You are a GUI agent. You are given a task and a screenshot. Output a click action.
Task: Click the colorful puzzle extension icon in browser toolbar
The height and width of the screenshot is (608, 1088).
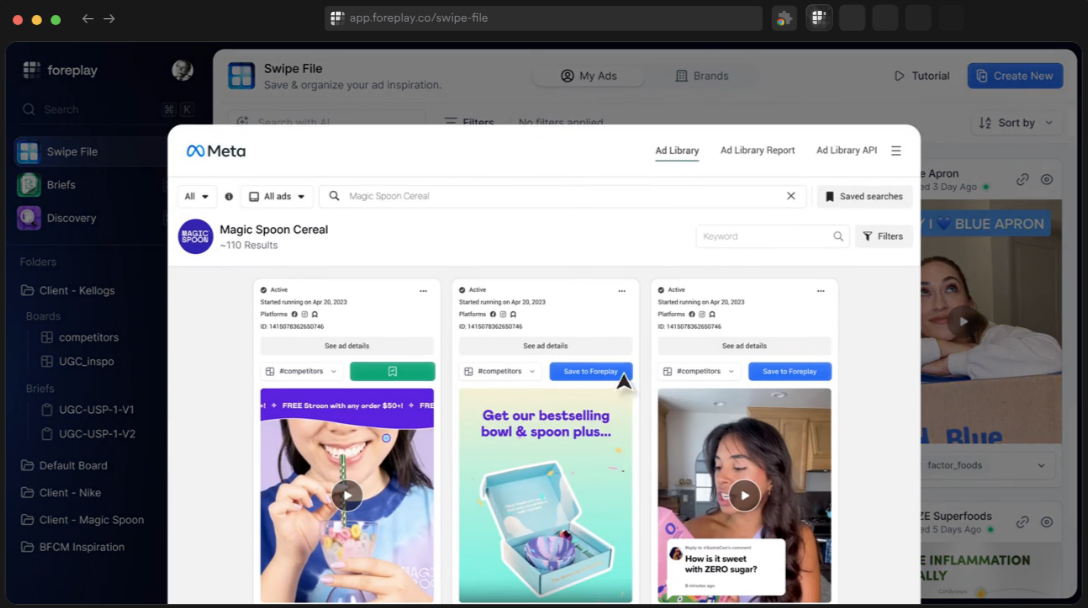(784, 18)
